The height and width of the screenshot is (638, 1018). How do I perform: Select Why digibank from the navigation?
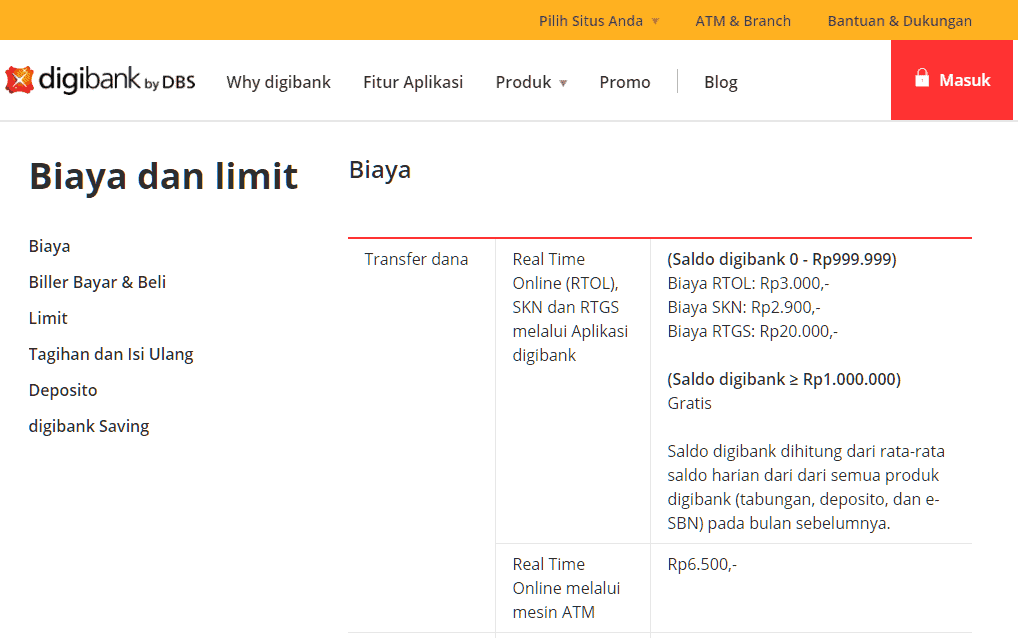click(278, 82)
